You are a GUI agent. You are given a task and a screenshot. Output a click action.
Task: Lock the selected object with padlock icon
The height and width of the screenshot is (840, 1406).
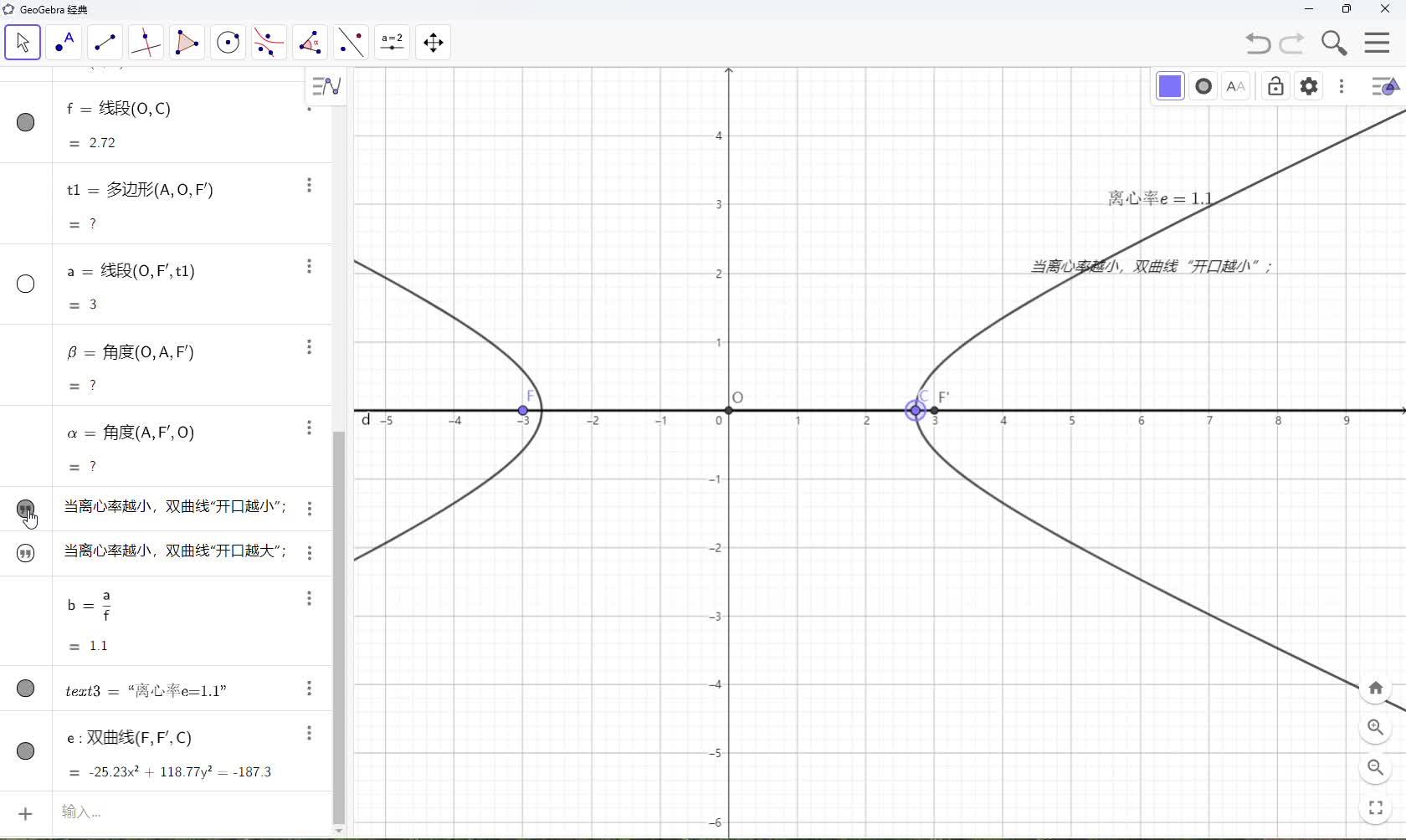(x=1275, y=86)
